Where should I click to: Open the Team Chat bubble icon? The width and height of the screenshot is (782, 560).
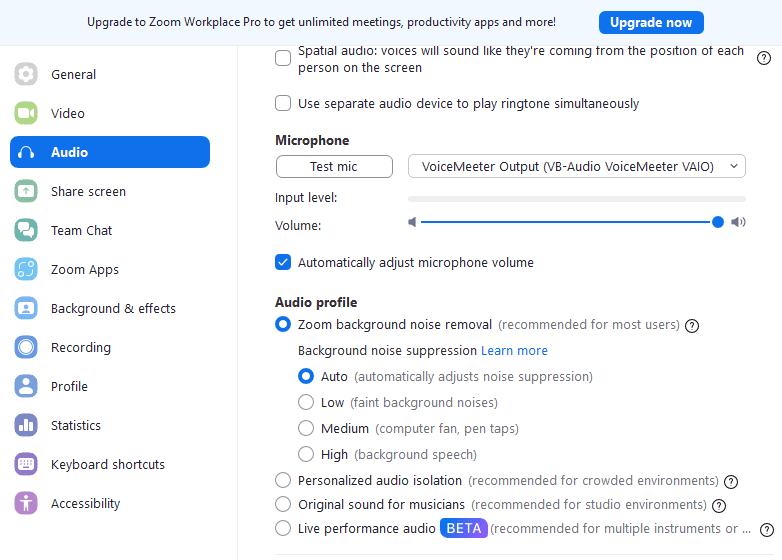[26, 230]
